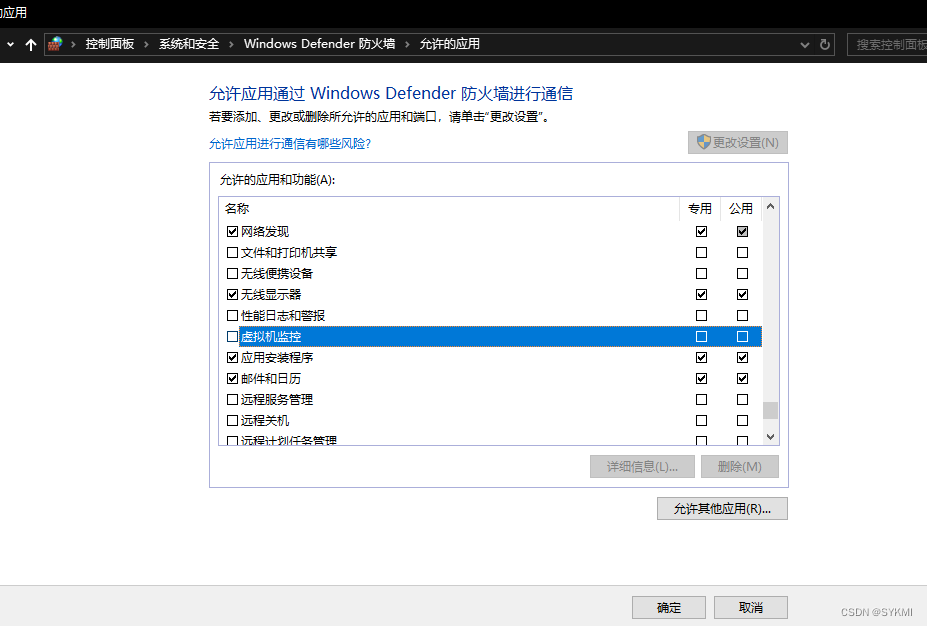
Task: Expand chevron after Windows Defender 防火墙 breadcrumb
Action: click(x=407, y=44)
